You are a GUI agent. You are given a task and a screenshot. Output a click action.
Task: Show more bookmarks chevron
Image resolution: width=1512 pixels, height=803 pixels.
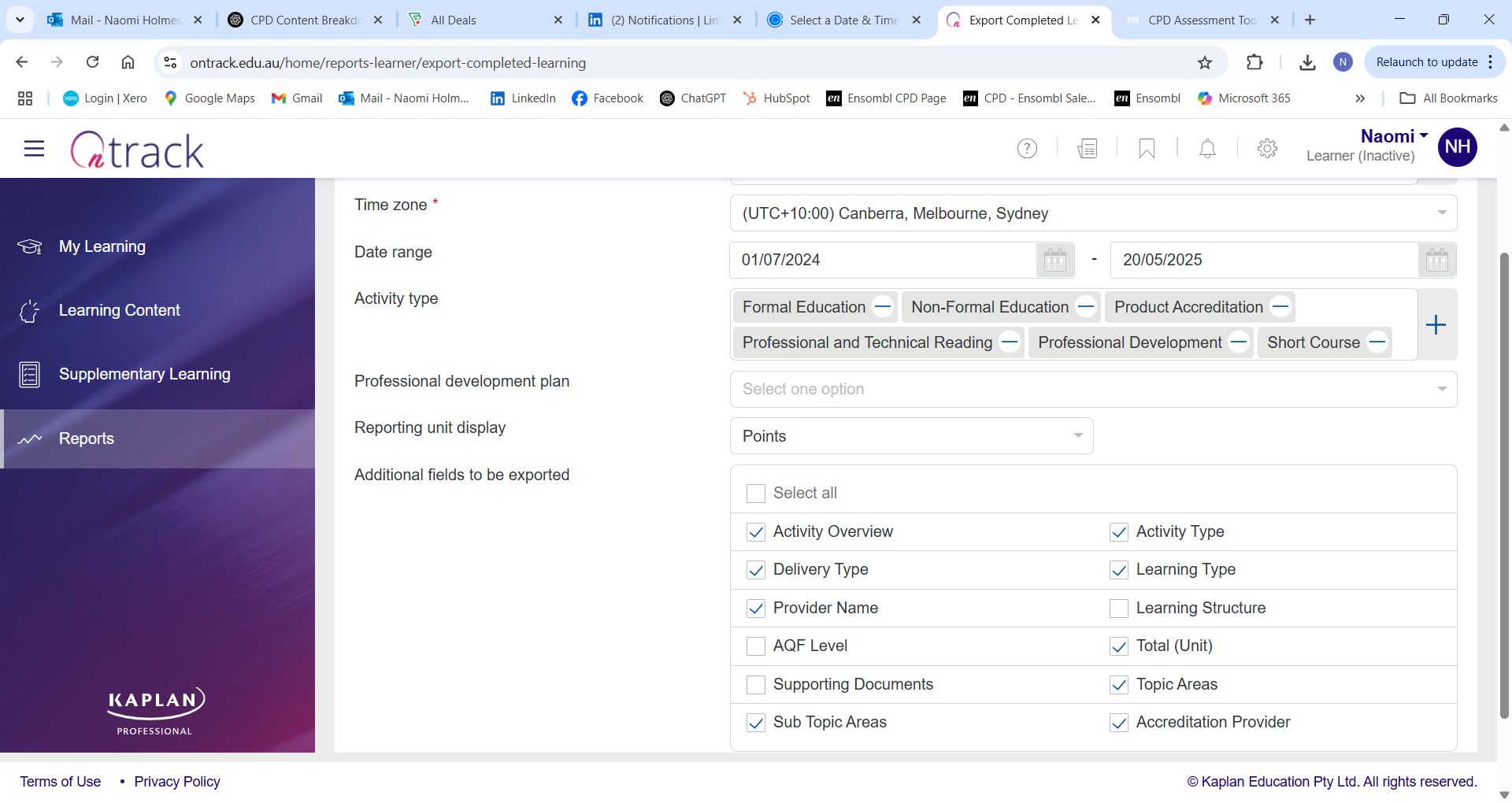1360,98
